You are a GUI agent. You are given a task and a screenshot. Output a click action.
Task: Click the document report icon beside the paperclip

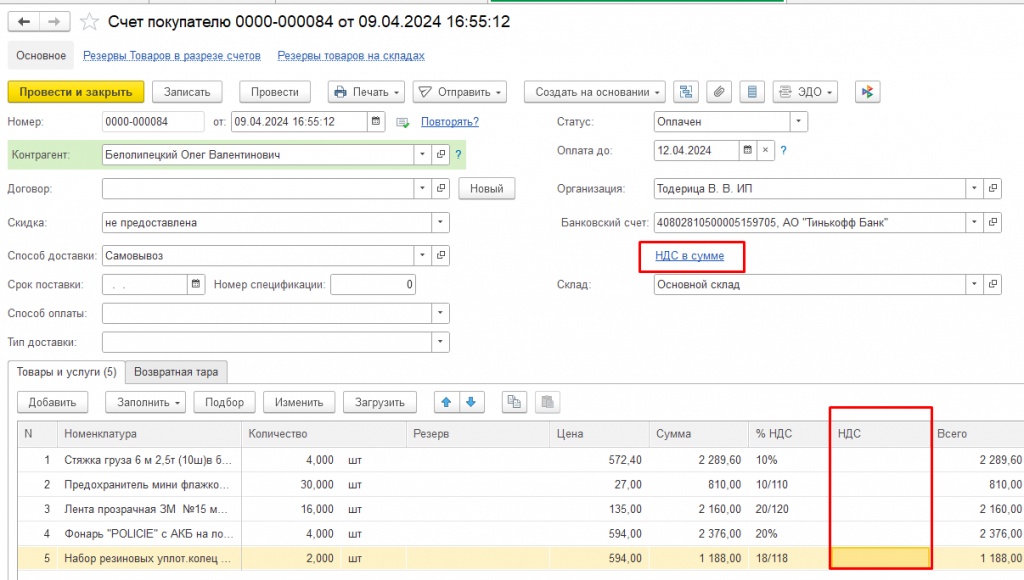tap(752, 92)
